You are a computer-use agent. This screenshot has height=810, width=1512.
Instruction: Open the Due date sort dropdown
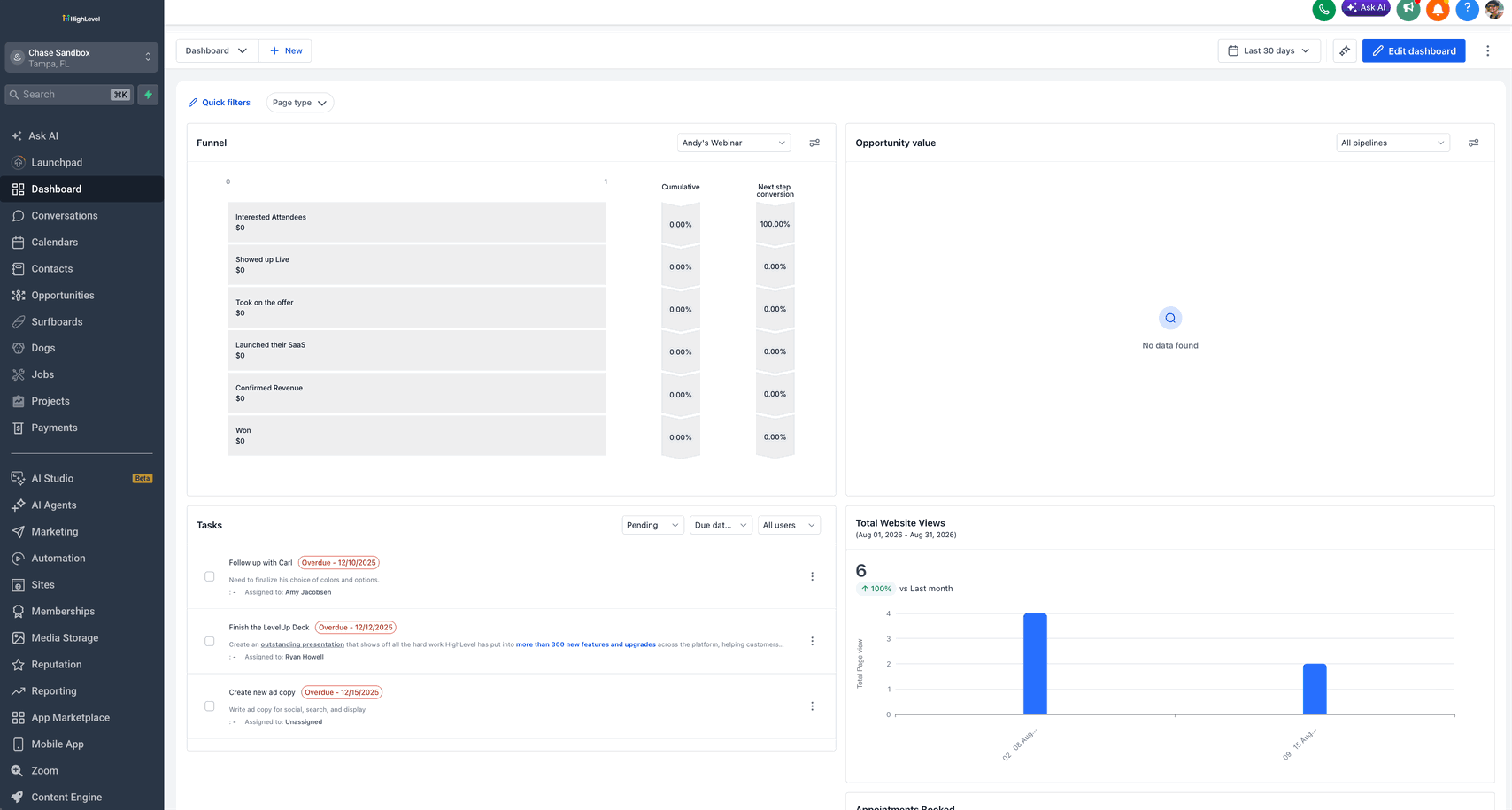721,525
